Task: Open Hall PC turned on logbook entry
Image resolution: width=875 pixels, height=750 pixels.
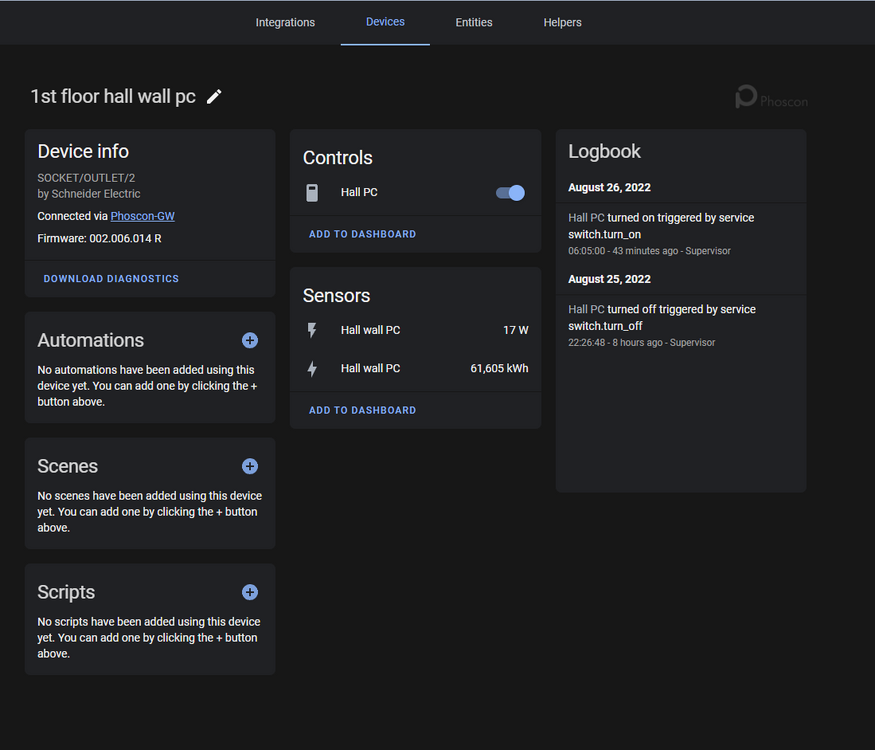Action: click(x=661, y=226)
